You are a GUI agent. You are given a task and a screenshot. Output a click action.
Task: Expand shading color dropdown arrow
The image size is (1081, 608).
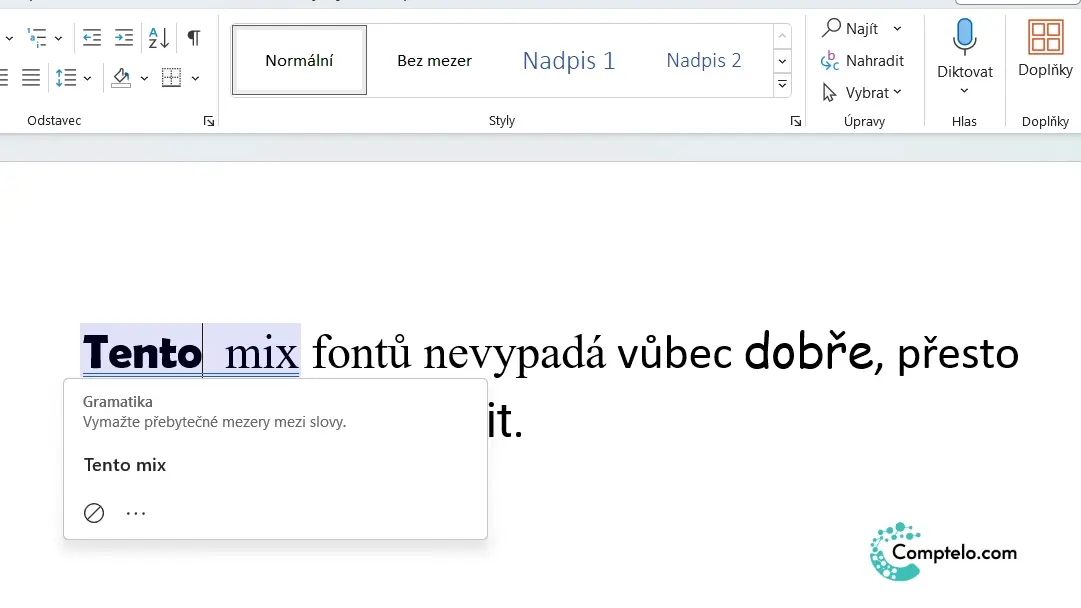pos(144,78)
